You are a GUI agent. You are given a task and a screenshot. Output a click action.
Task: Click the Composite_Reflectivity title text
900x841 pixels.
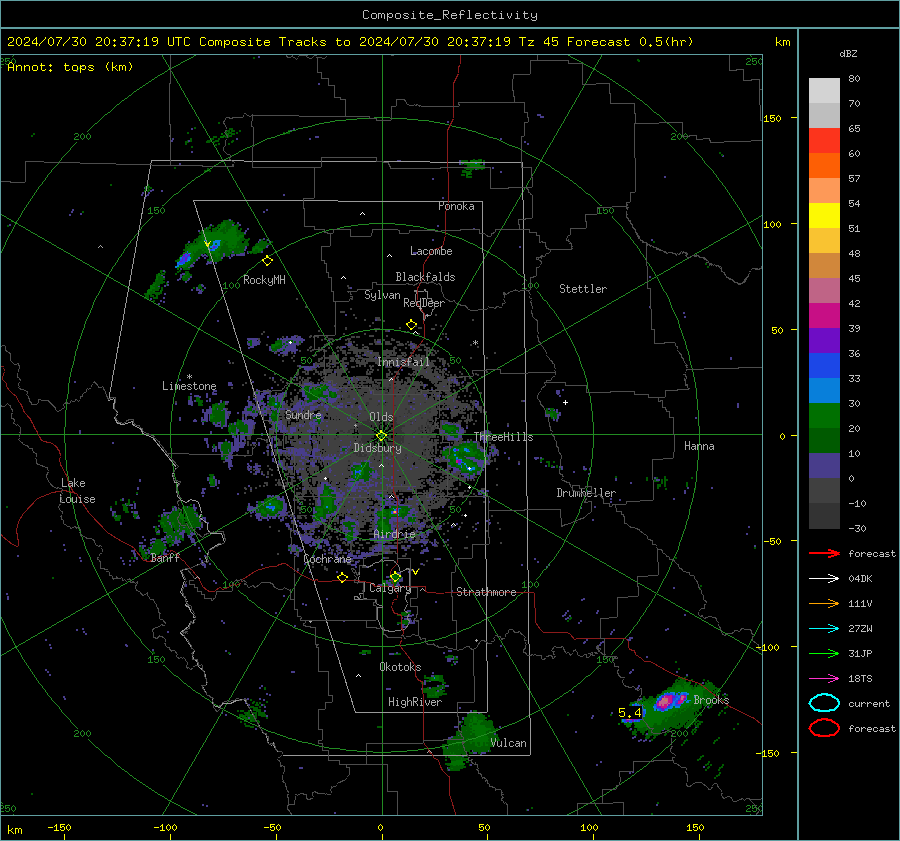pos(449,15)
